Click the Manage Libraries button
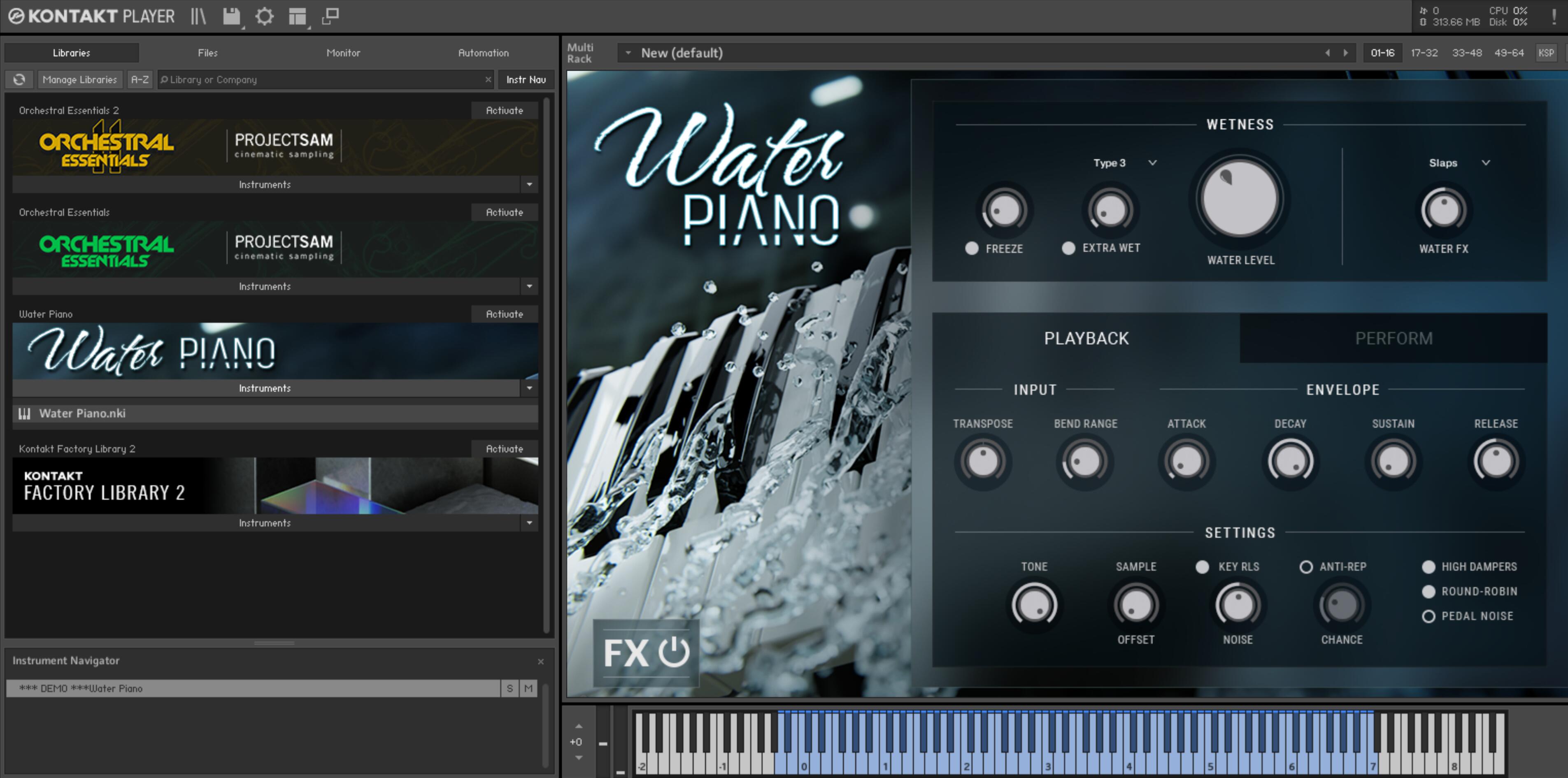Screen dimensions: 1568x778 80,80
